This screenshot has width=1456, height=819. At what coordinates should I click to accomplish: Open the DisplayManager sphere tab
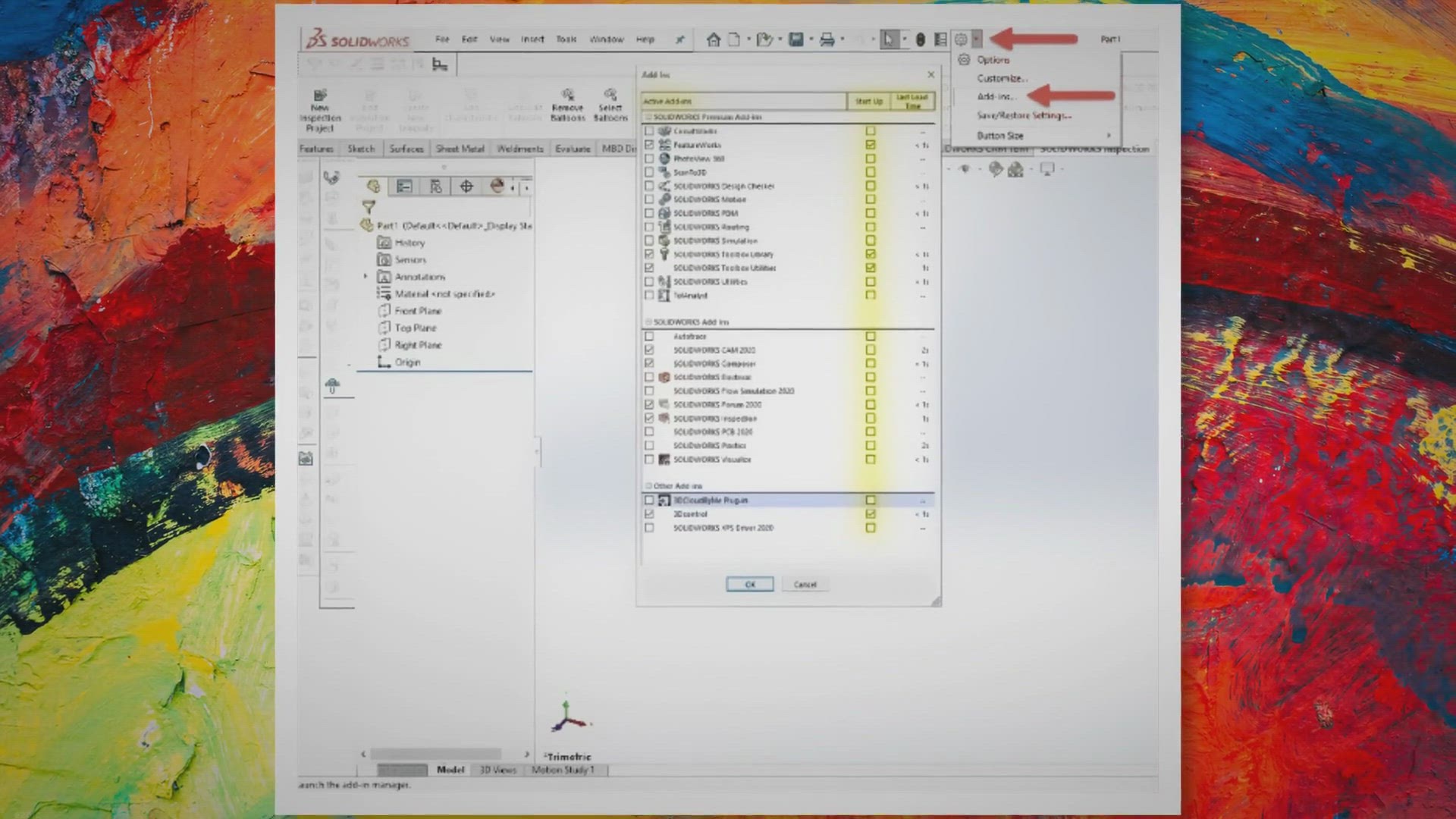point(497,187)
